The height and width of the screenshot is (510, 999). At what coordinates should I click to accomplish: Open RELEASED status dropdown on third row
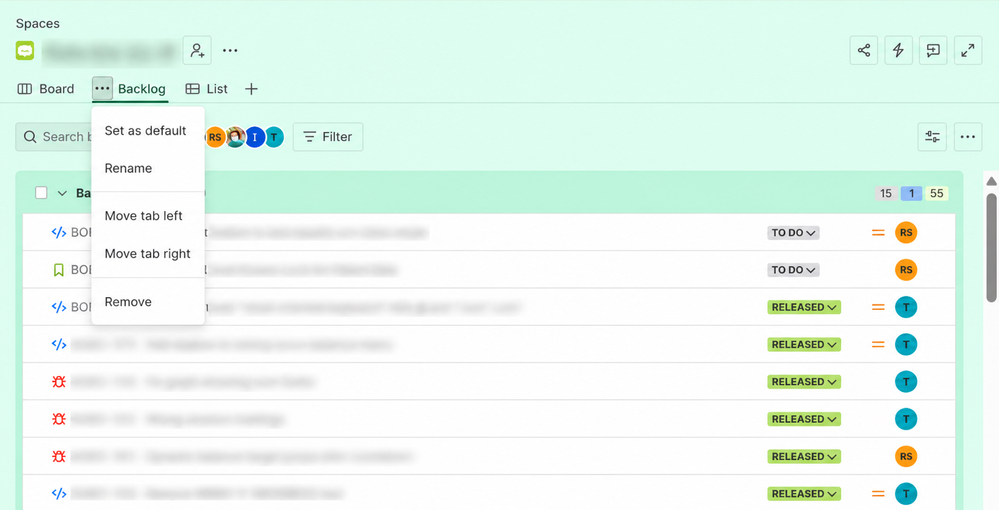click(804, 307)
